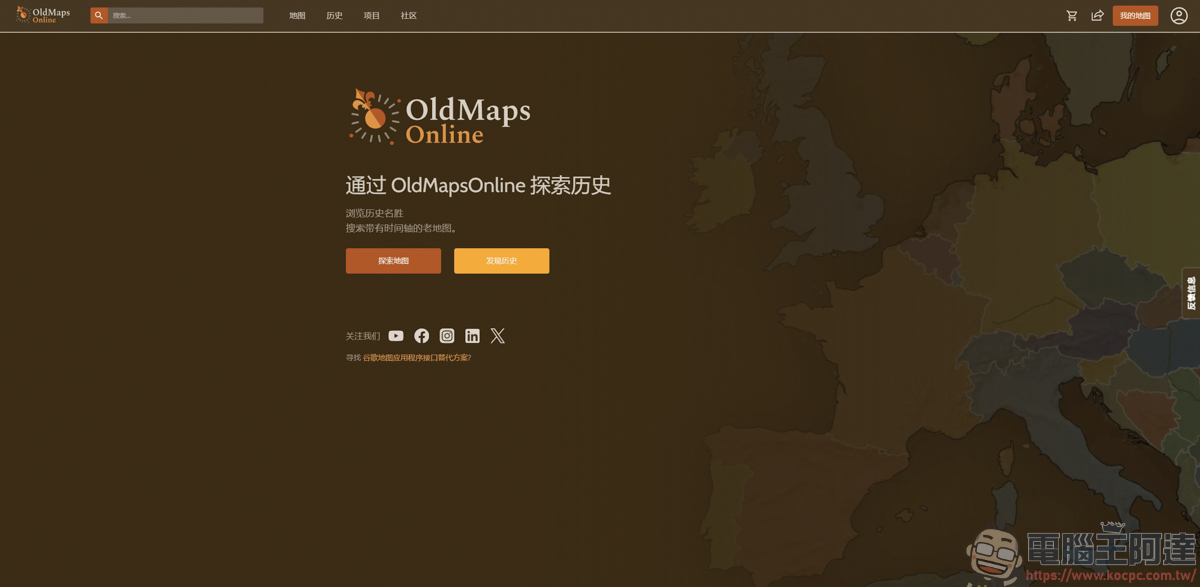The width and height of the screenshot is (1200, 587).
Task: Open the X (Twitter) social icon
Action: click(x=498, y=336)
